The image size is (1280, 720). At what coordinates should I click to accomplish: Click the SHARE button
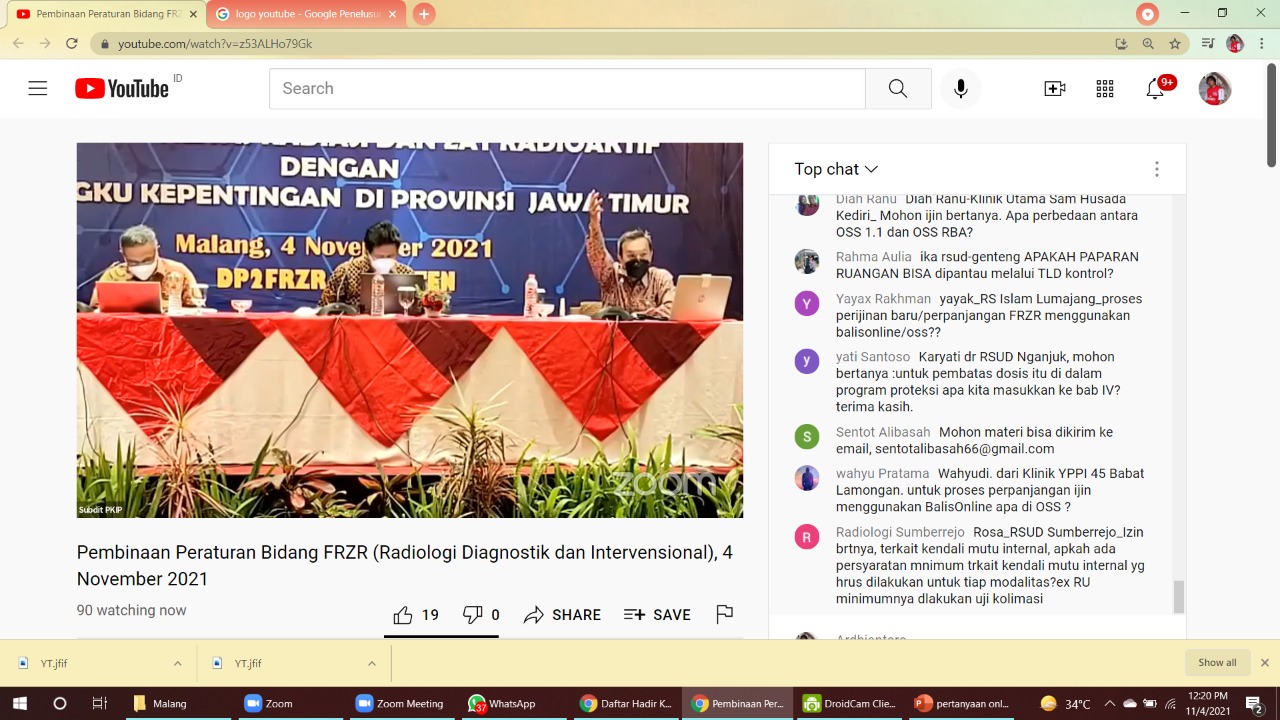click(x=562, y=615)
